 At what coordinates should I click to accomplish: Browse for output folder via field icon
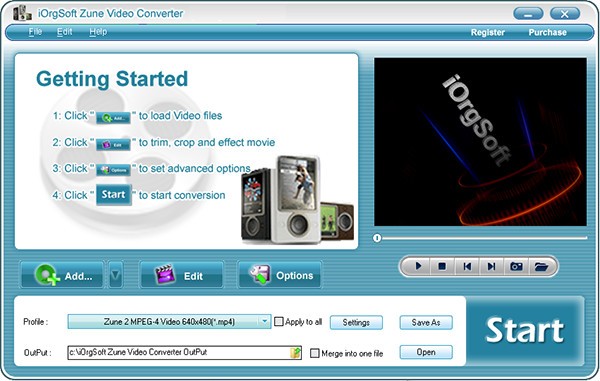[x=295, y=352]
